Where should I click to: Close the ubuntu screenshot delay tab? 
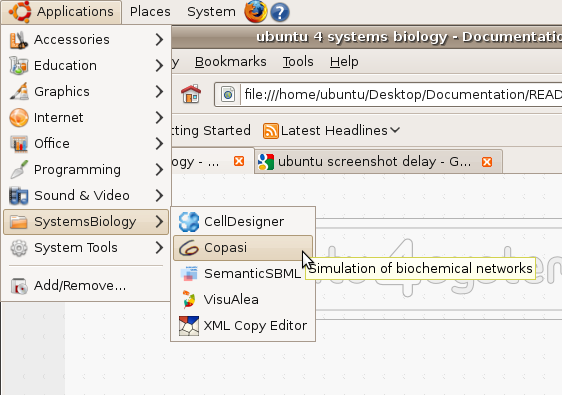(487, 162)
